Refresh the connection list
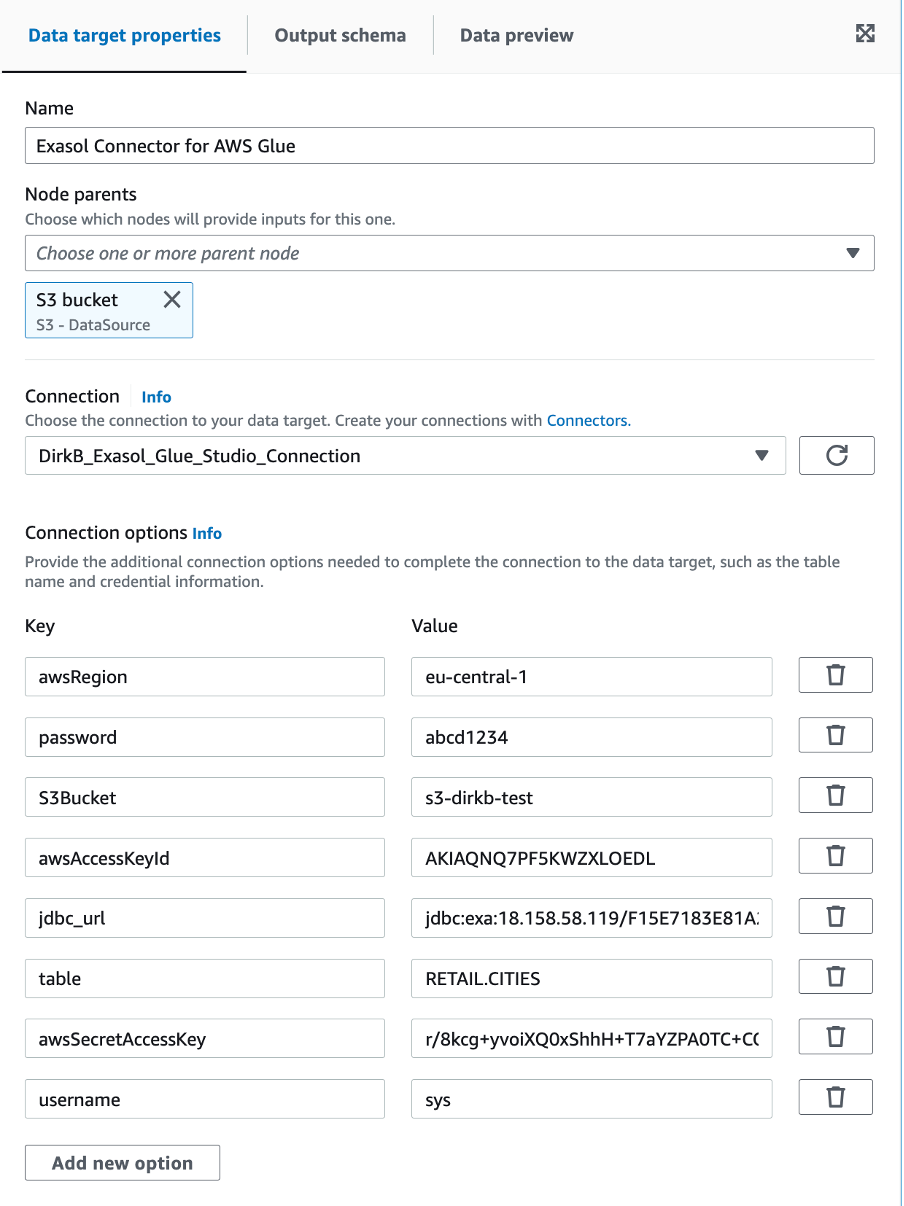This screenshot has width=904, height=1206. tap(837, 456)
